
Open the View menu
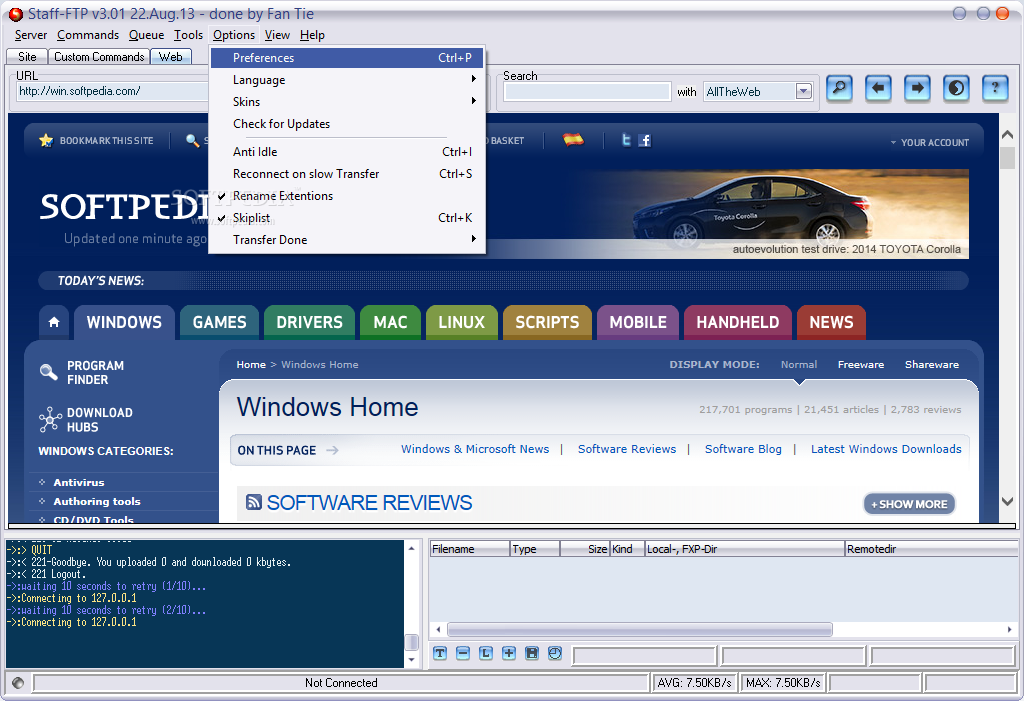tap(277, 35)
